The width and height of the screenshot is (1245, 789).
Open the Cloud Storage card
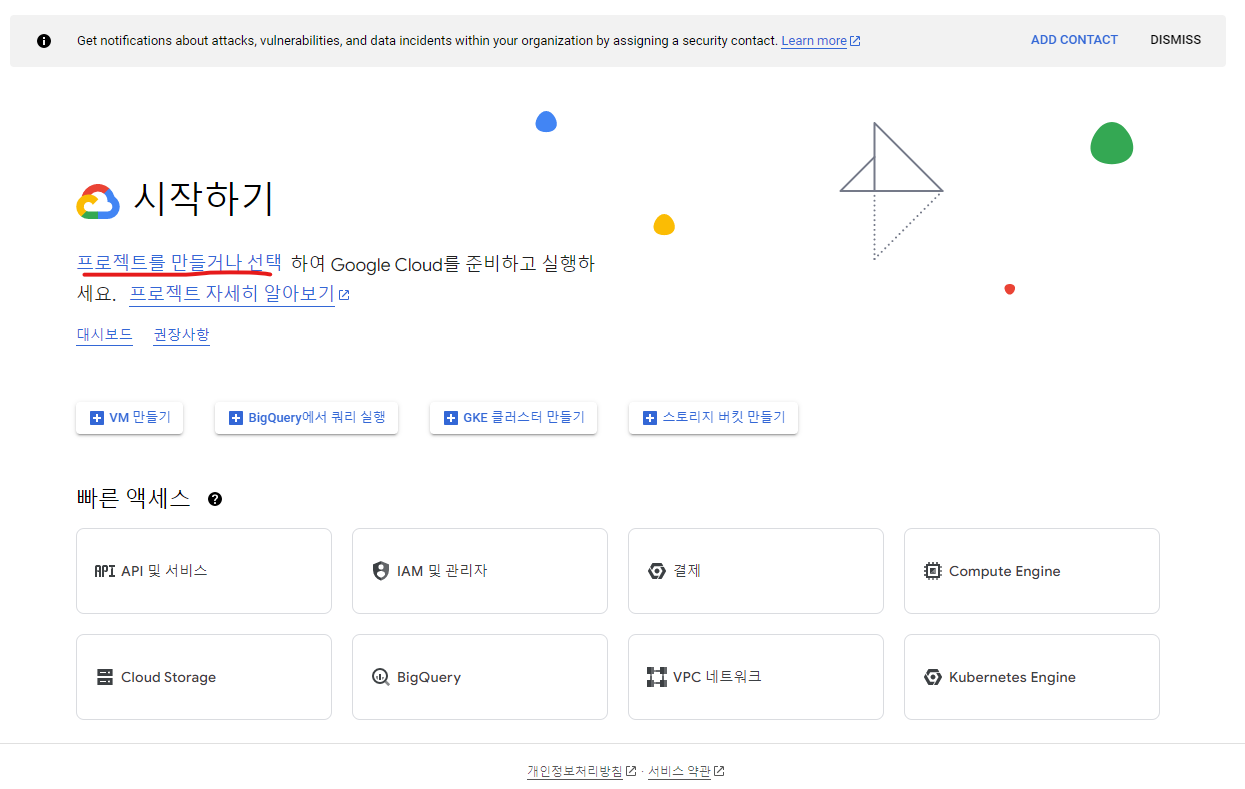tap(204, 677)
